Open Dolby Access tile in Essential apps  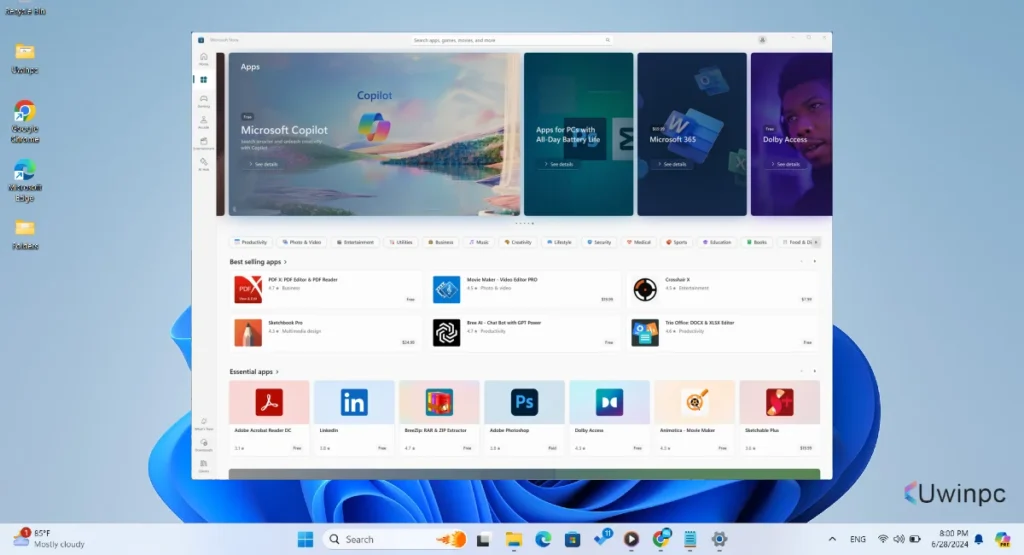[x=609, y=417]
